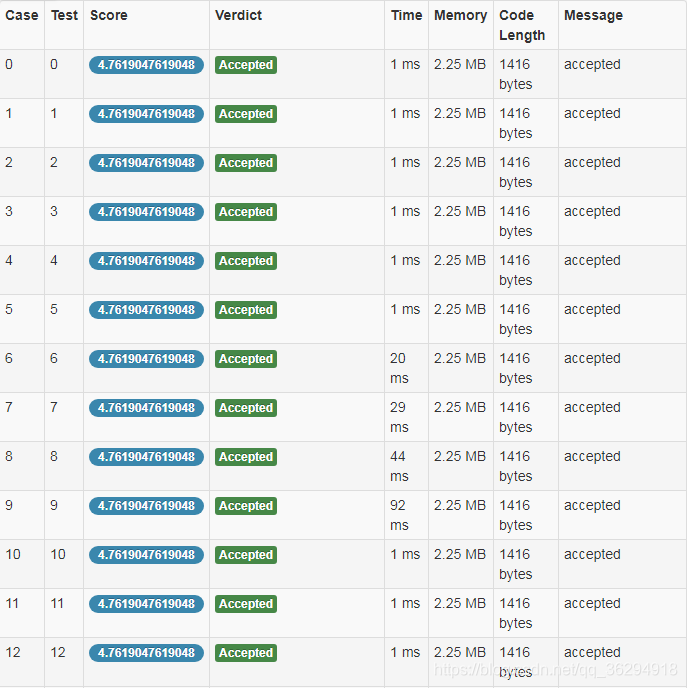Select the Accepted badge of case 2
The image size is (687, 688).
point(246,163)
